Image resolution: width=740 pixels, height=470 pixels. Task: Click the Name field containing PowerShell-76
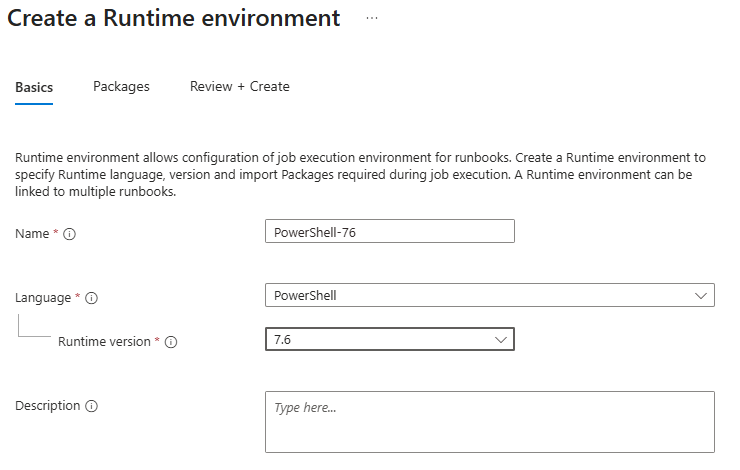pos(390,231)
